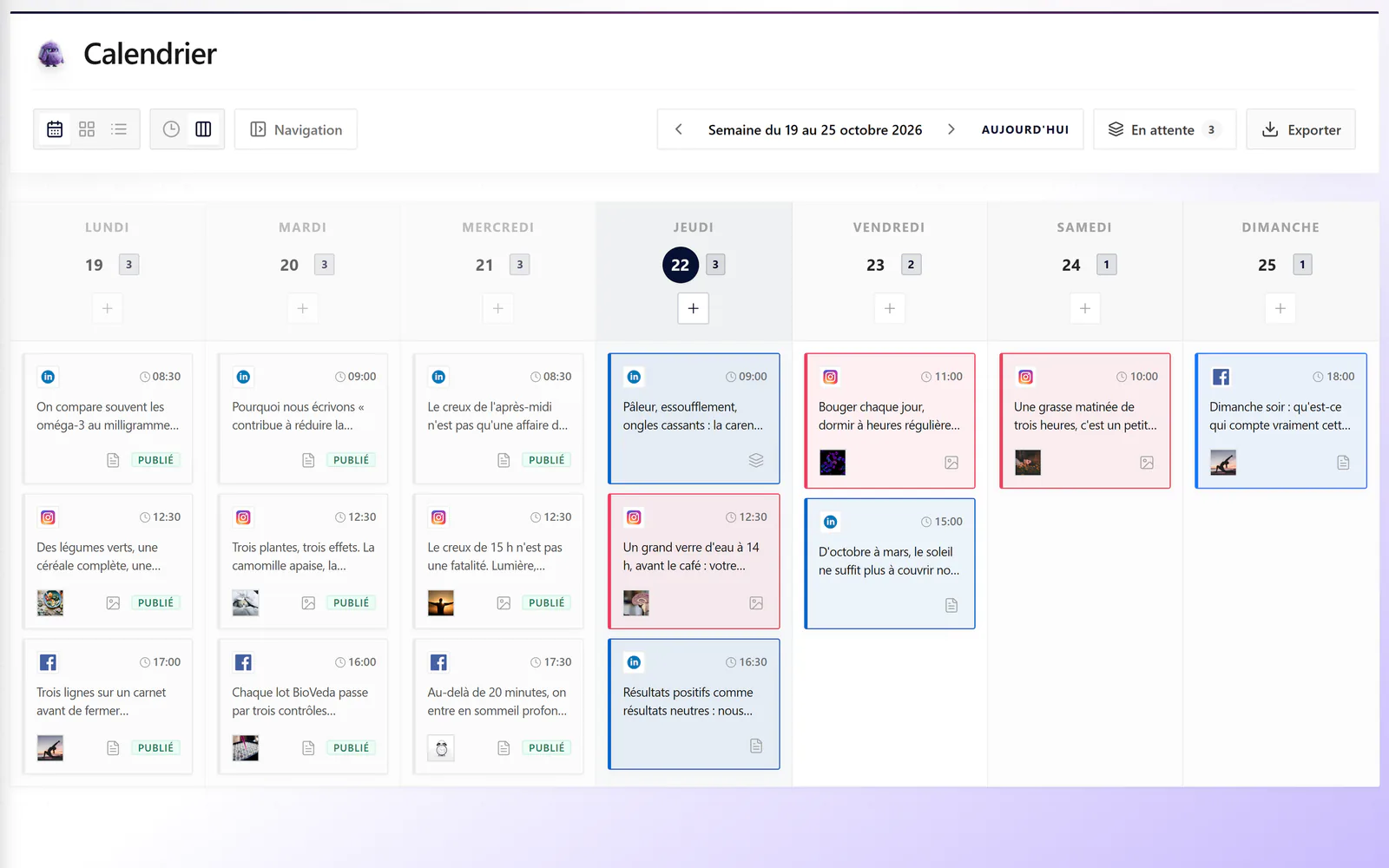Add a post on Mardi 20
Image resolution: width=1389 pixels, height=868 pixels.
302,308
